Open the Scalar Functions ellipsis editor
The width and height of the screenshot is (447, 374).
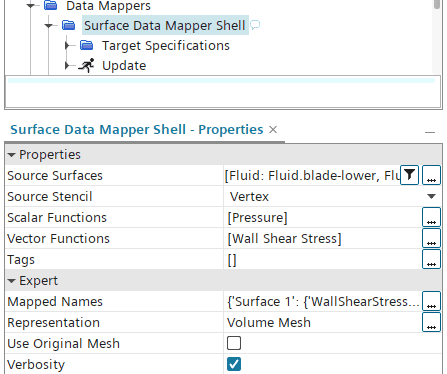point(431,217)
